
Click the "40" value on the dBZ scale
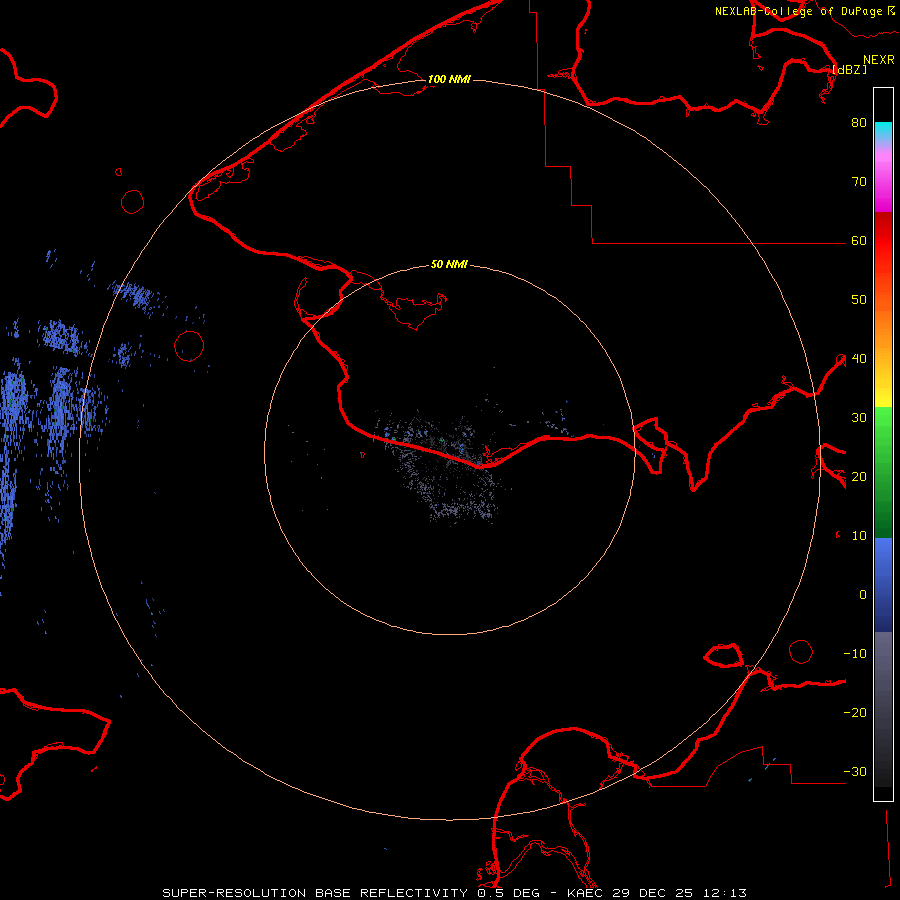859,359
